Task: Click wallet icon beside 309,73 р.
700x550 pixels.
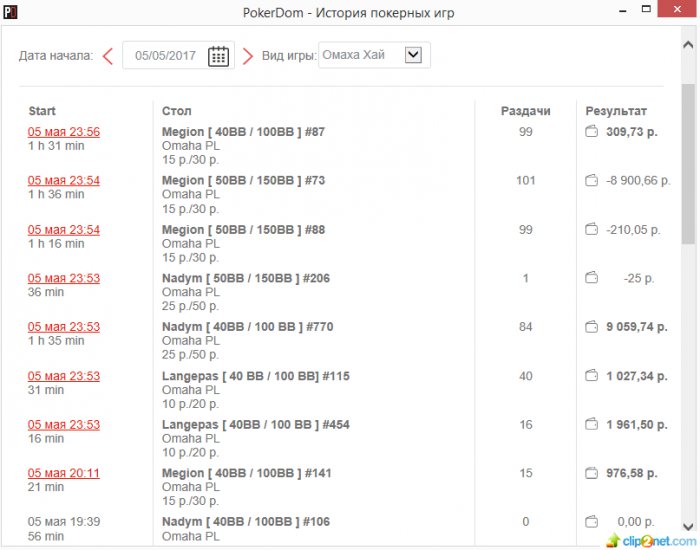Action: (x=592, y=131)
